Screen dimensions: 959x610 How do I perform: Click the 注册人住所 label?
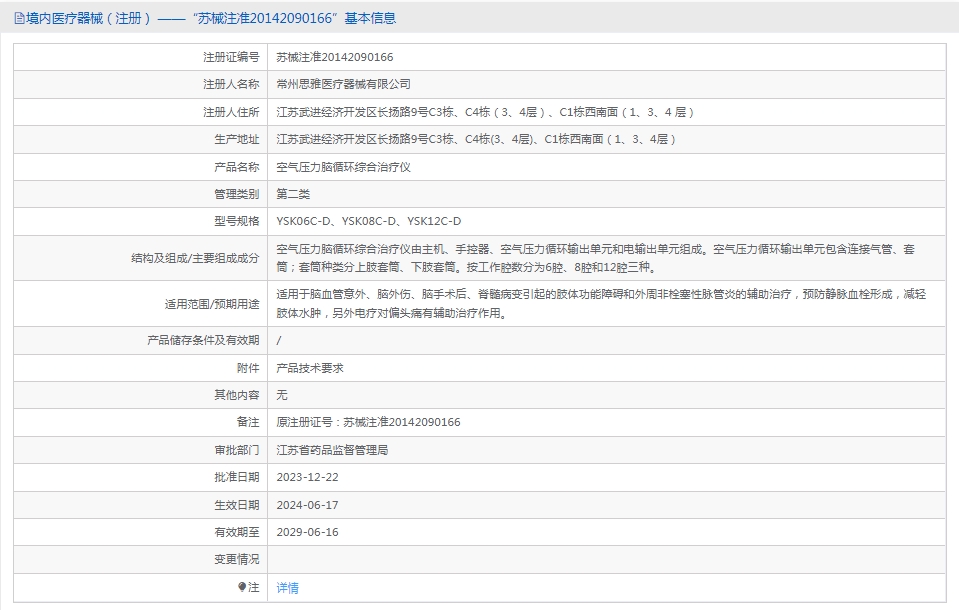coord(231,112)
